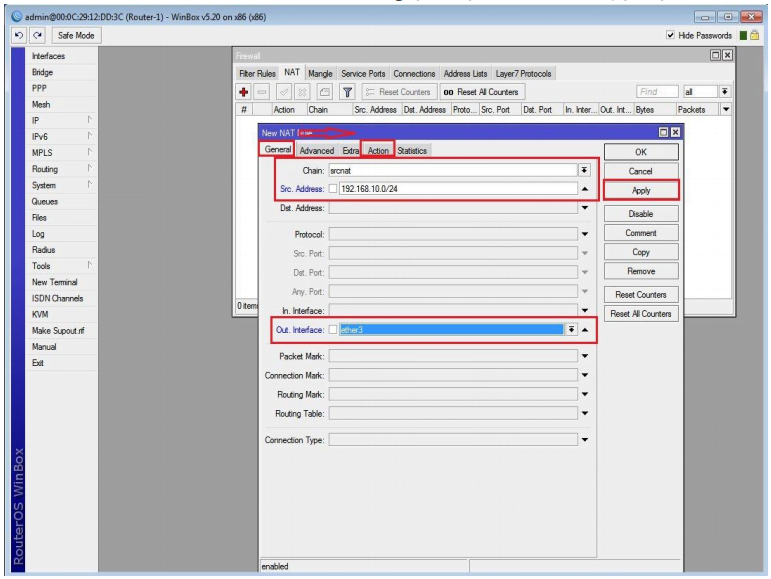Screen dimensions: 771x579
Task: Open the Chain dropdown list
Action: point(584,171)
